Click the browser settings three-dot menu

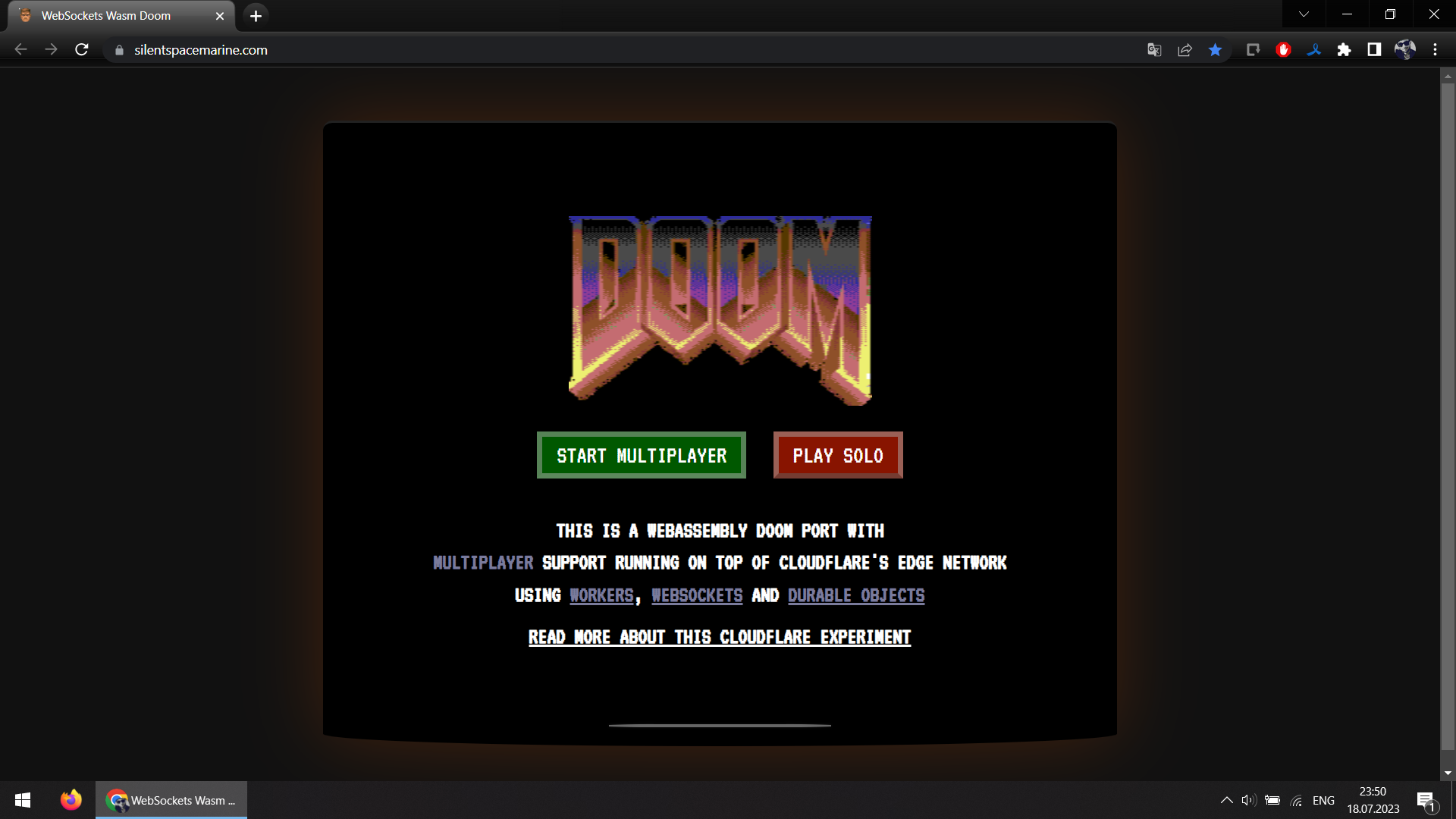pyautogui.click(x=1435, y=50)
